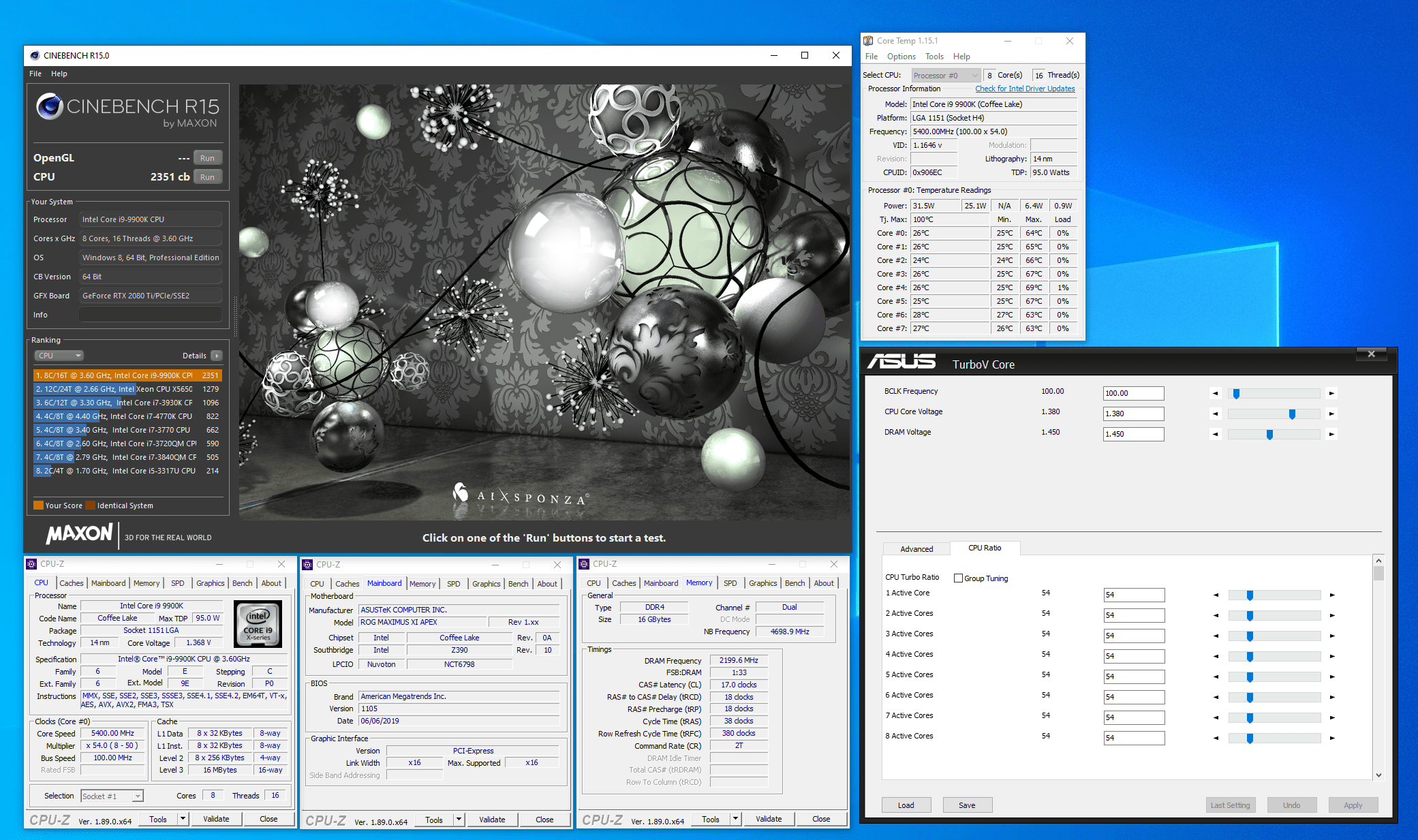The image size is (1418, 840).
Task: Switch to Caches tab in CPU-Z CPU window
Action: (72, 583)
